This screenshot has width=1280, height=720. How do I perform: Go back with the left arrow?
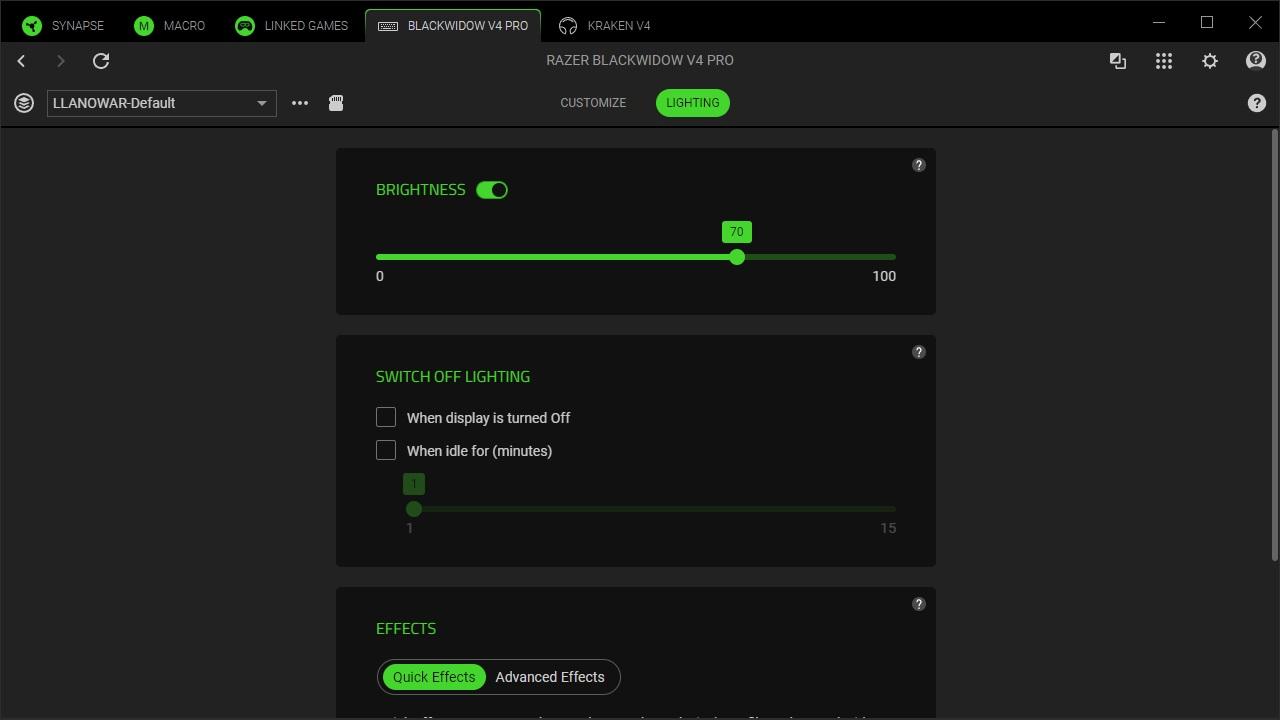coord(21,61)
